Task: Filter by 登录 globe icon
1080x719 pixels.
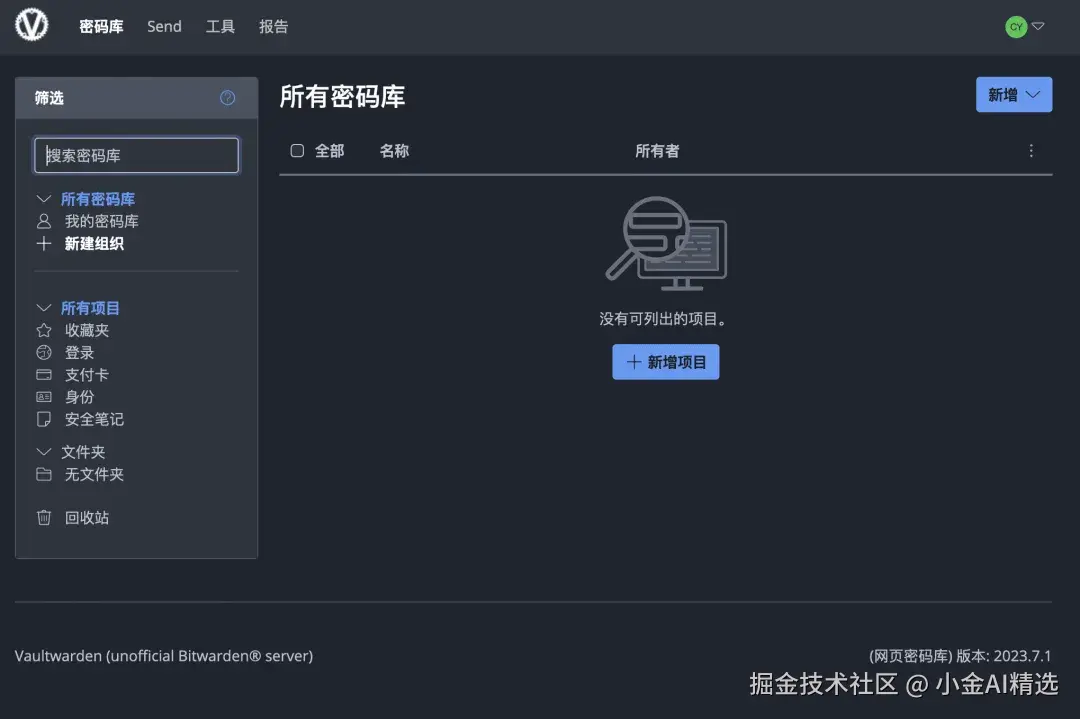Action: (44, 353)
